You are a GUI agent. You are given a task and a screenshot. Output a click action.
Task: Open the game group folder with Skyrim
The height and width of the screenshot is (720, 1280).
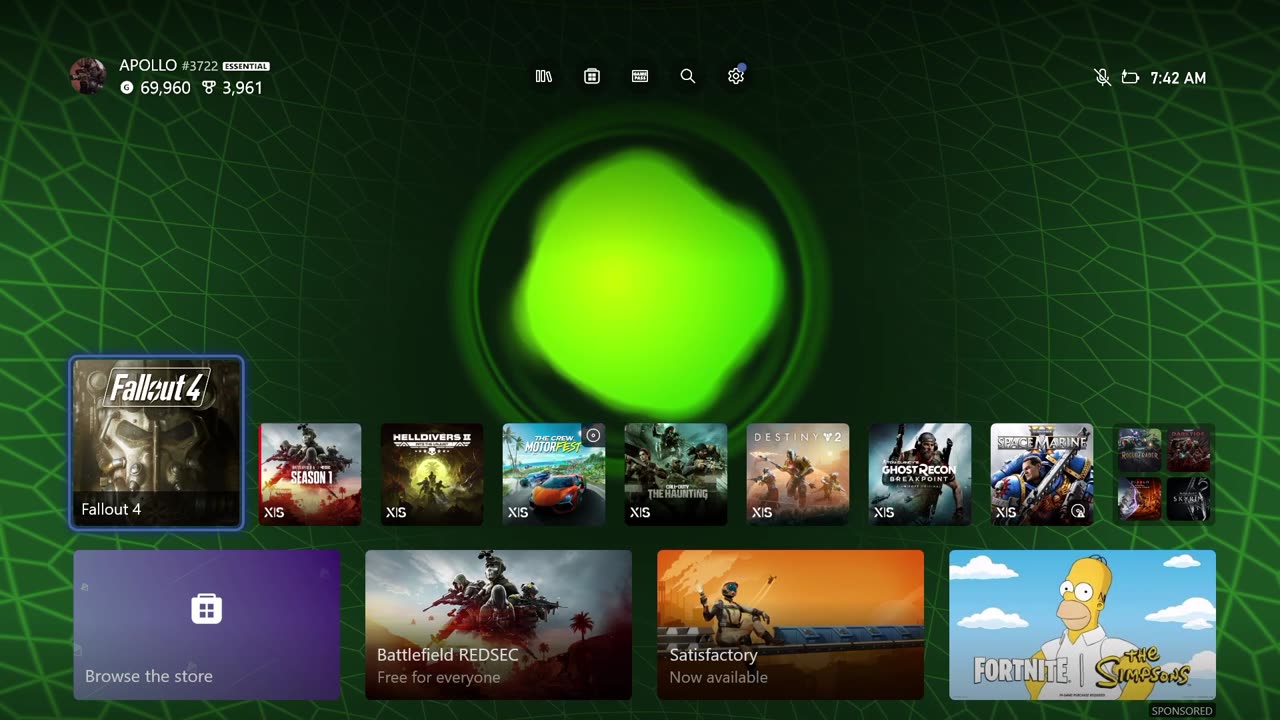click(1164, 474)
